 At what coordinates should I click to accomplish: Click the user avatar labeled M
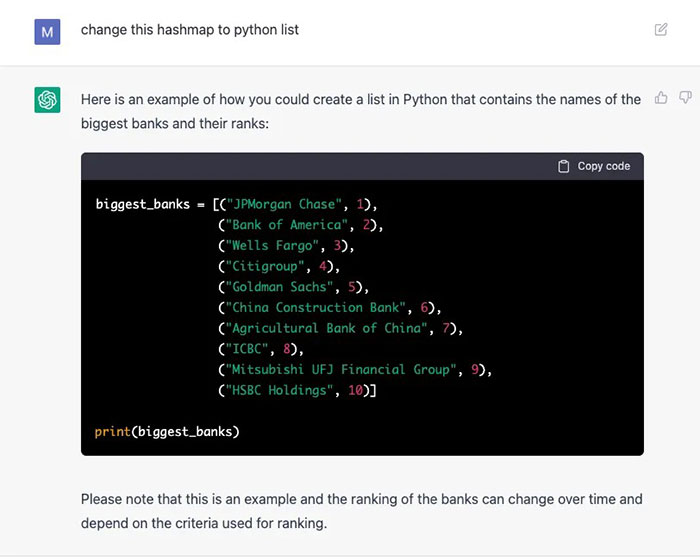(x=48, y=31)
